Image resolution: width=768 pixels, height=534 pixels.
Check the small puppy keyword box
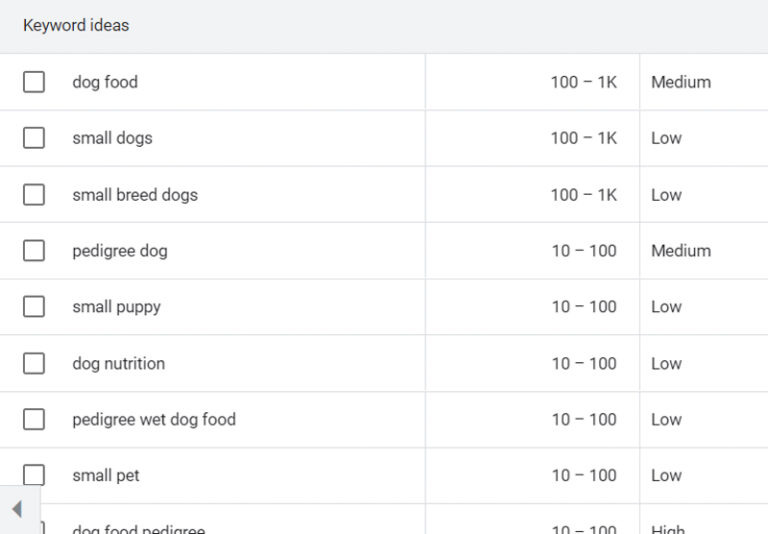pyautogui.click(x=34, y=307)
